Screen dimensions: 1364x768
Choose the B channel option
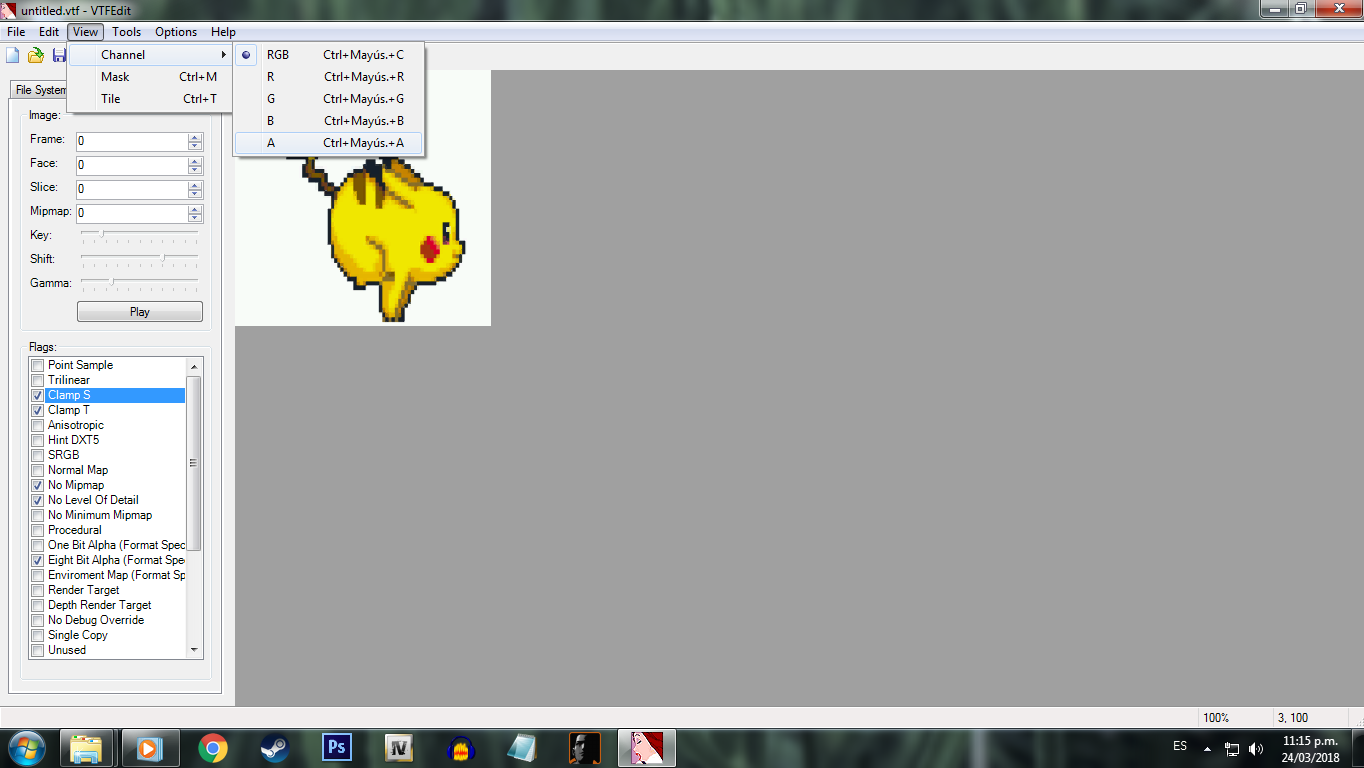pyautogui.click(x=329, y=121)
